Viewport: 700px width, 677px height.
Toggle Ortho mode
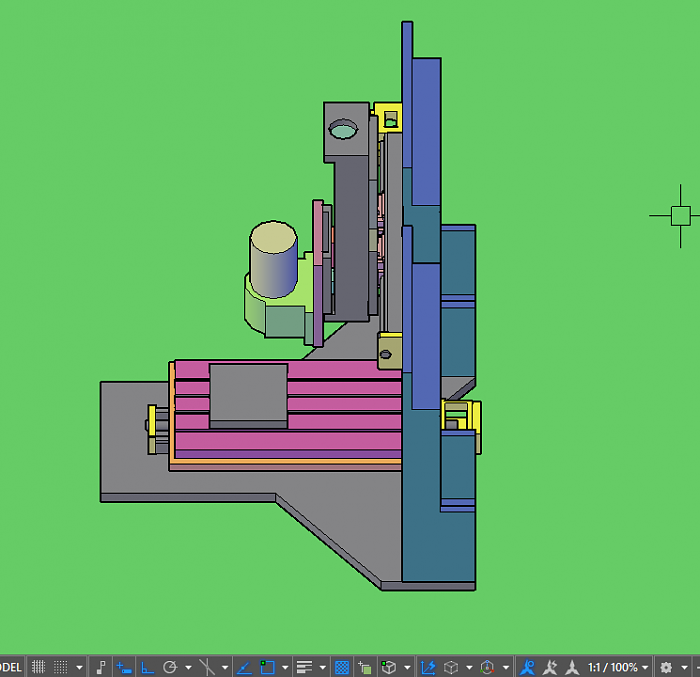(147, 667)
